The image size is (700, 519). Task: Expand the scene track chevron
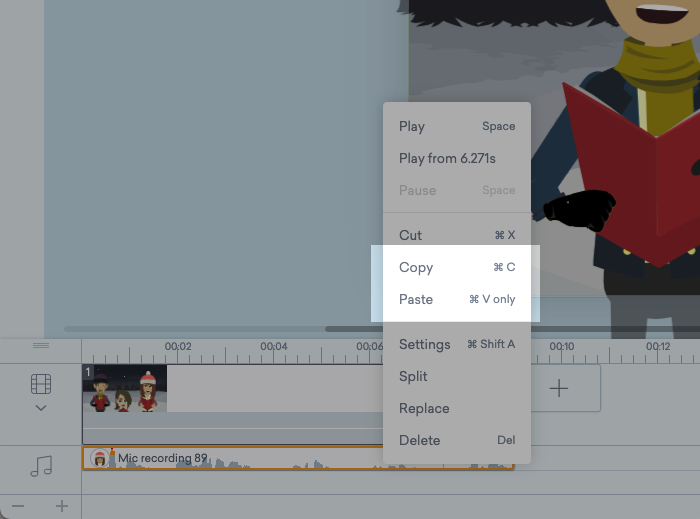point(41,408)
